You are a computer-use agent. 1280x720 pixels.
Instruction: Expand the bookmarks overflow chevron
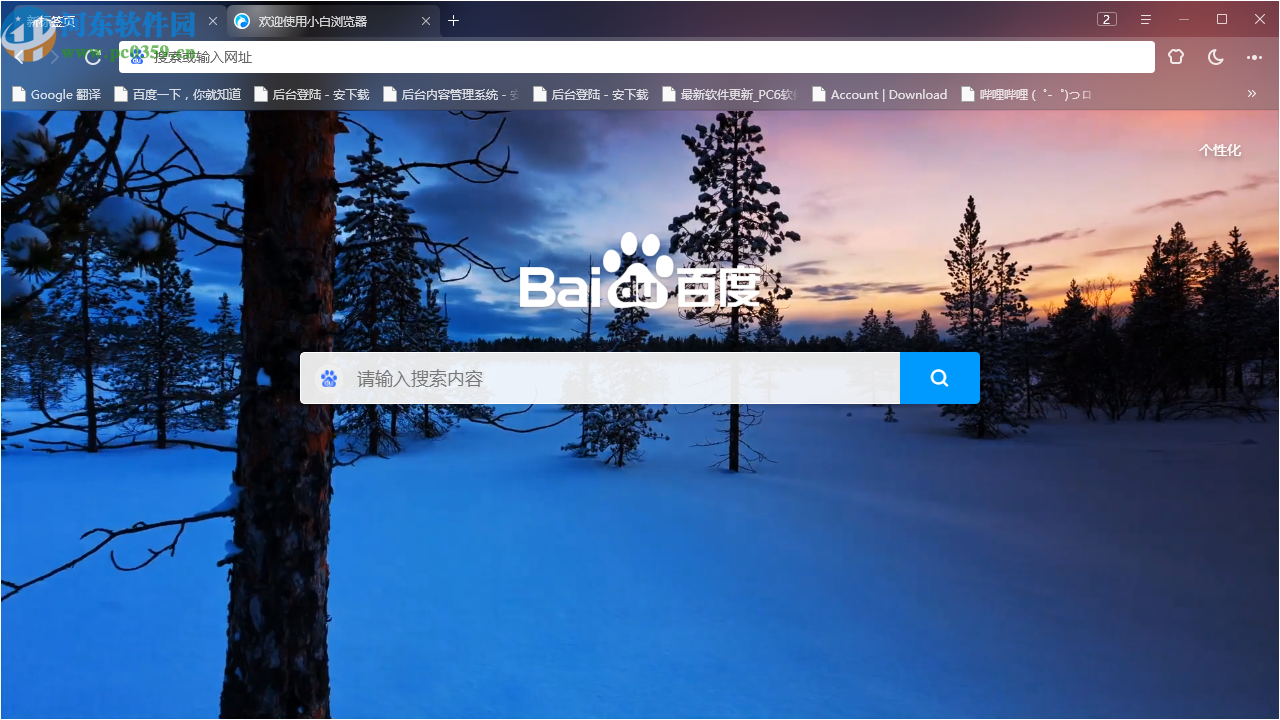coord(1251,94)
